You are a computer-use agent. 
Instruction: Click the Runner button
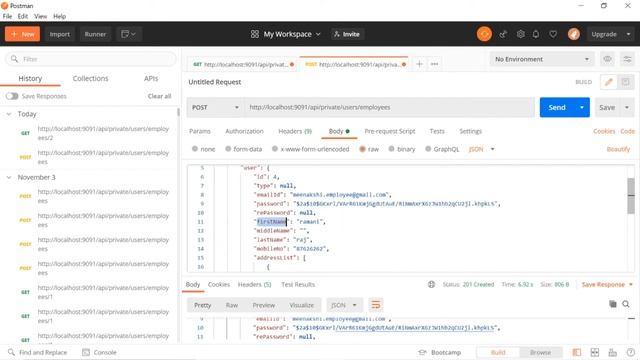[95, 34]
